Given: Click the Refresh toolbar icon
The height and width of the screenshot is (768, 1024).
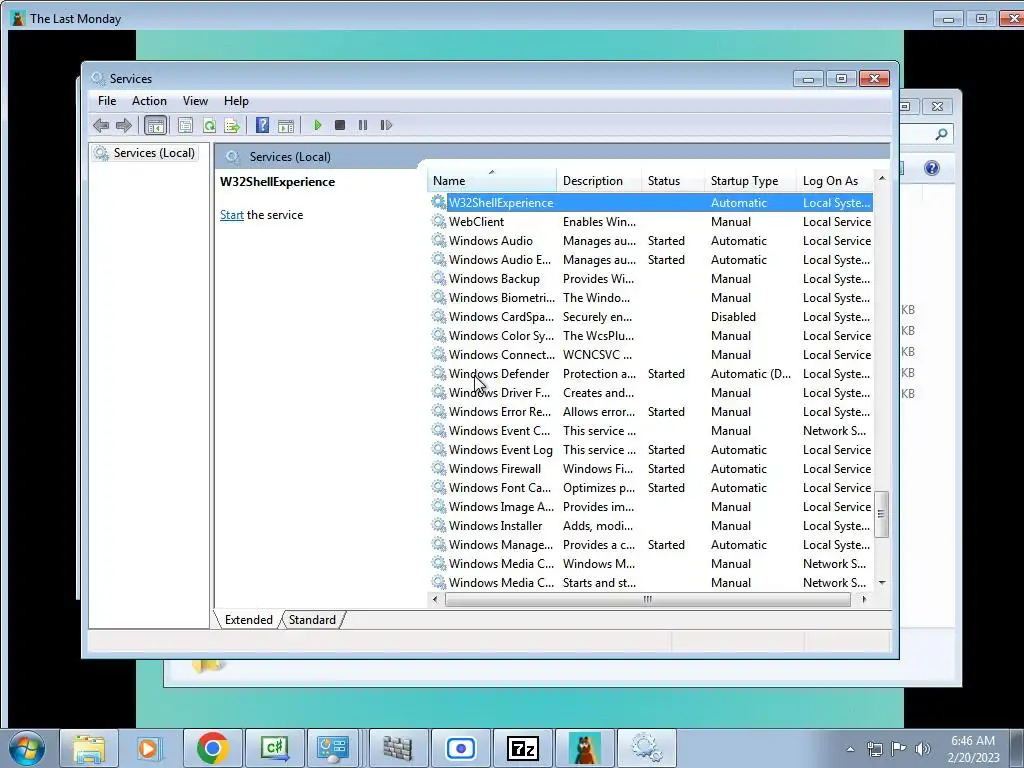Looking at the screenshot, I should point(209,125).
